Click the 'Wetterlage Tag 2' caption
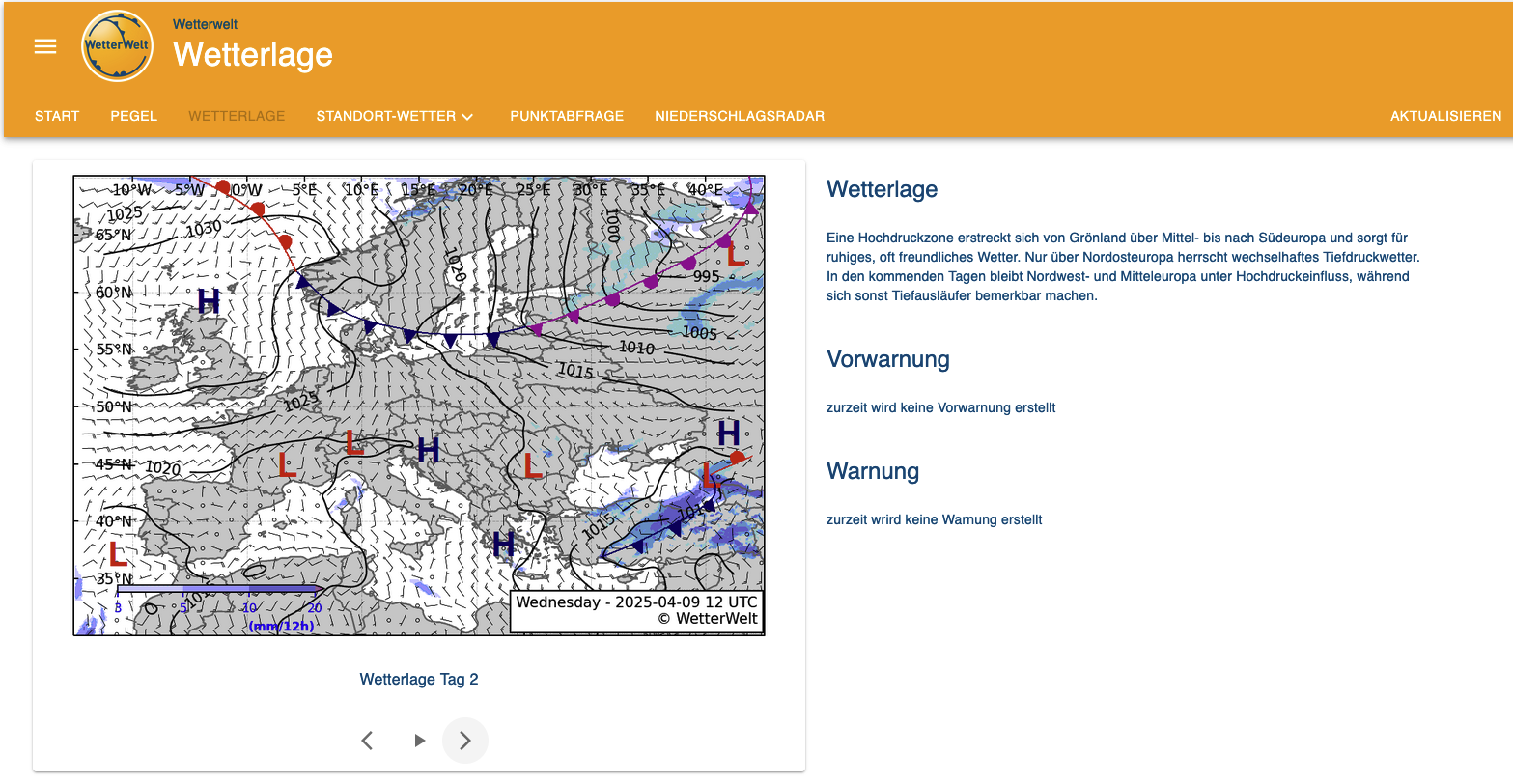This screenshot has width=1513, height=784. tap(419, 679)
